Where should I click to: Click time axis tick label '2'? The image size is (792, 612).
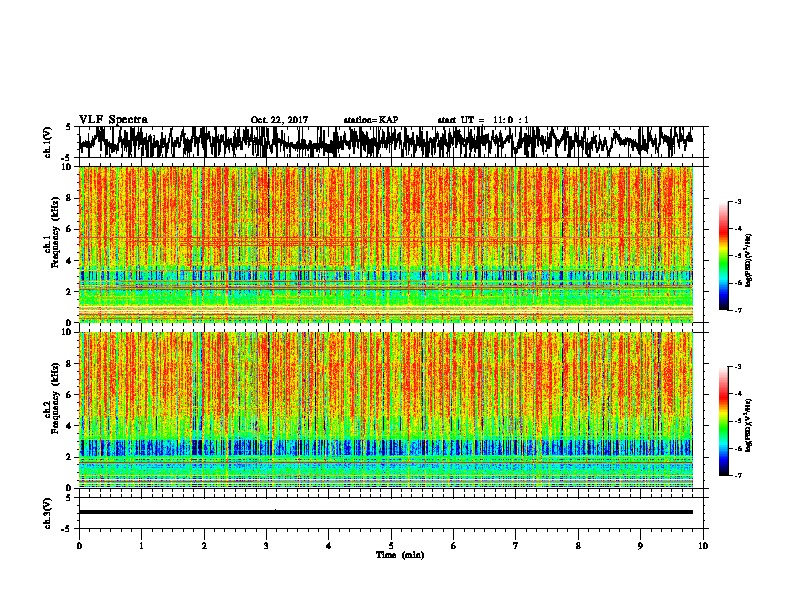(x=204, y=546)
